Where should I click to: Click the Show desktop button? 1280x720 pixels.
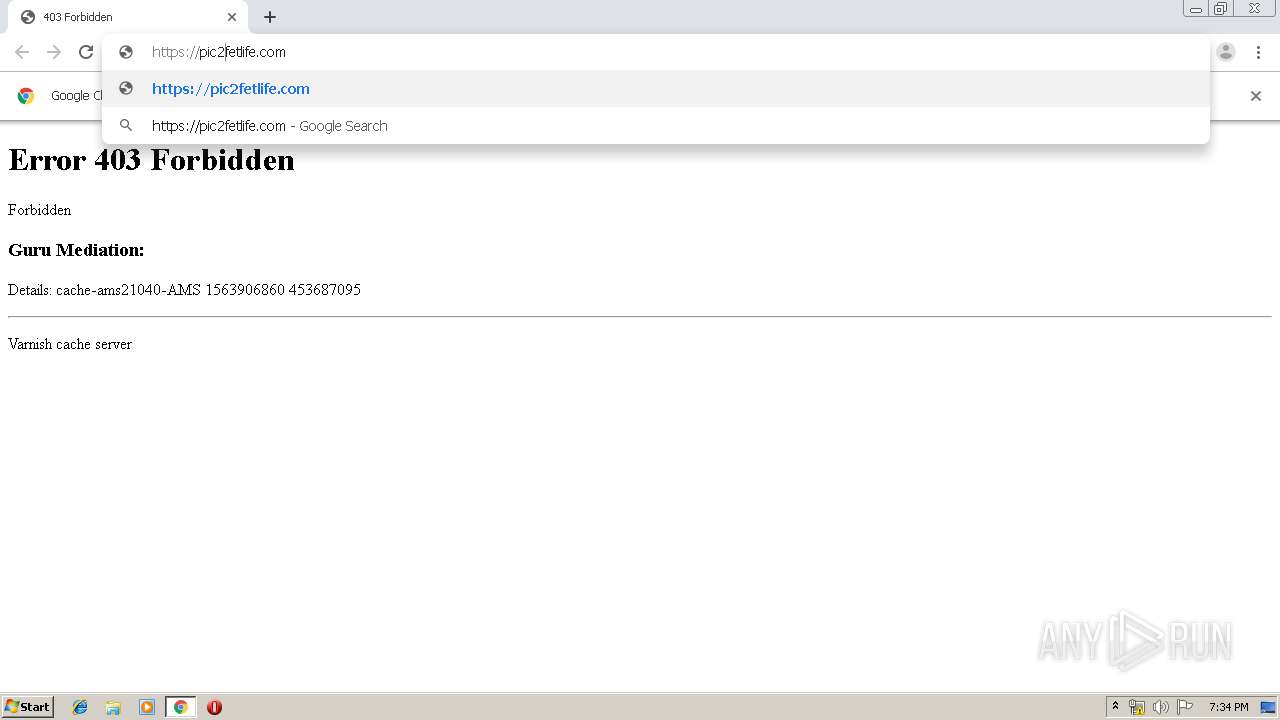coord(1268,707)
